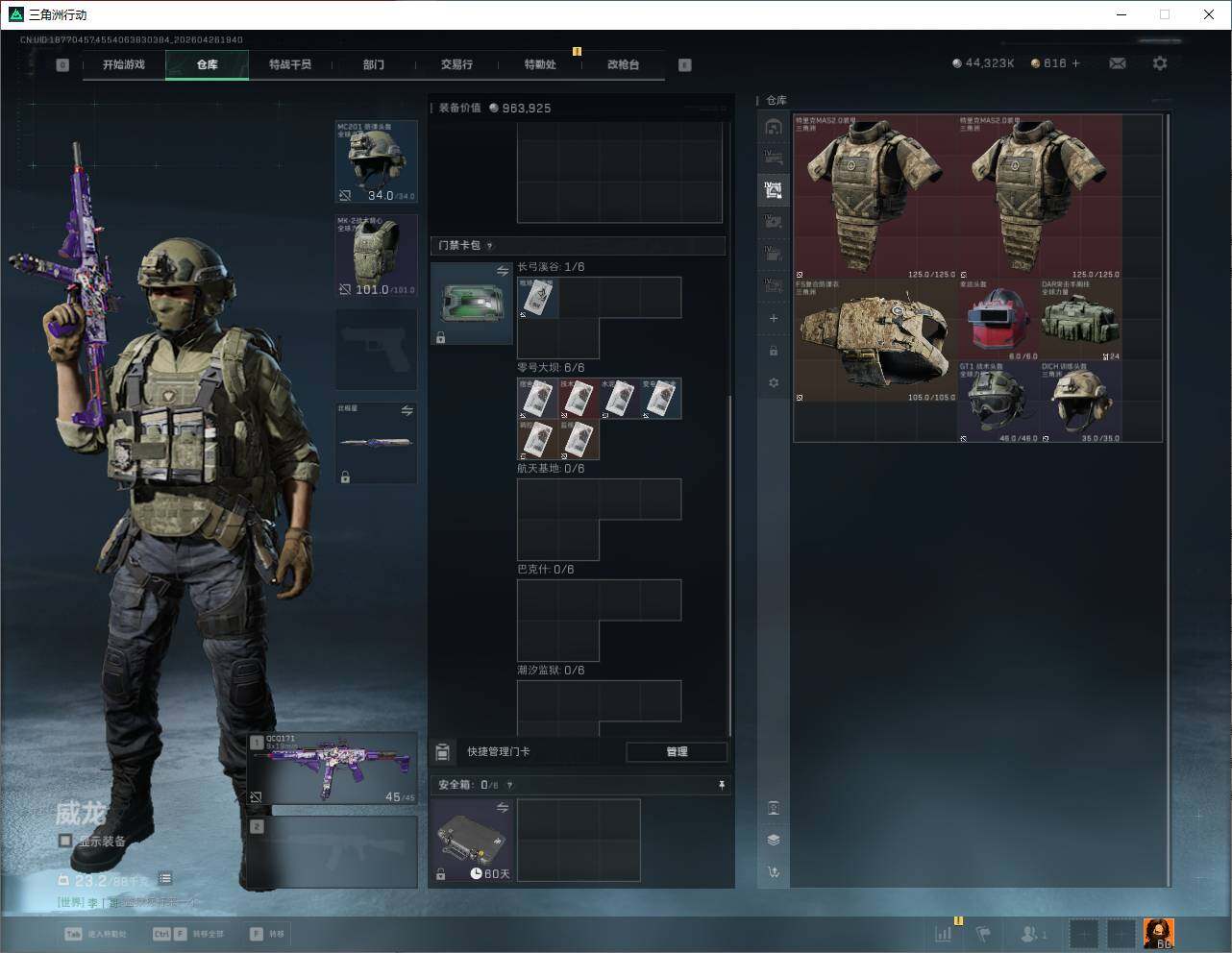Click the 巴克什: 0/6 label
The height and width of the screenshot is (953, 1232).
(546, 570)
